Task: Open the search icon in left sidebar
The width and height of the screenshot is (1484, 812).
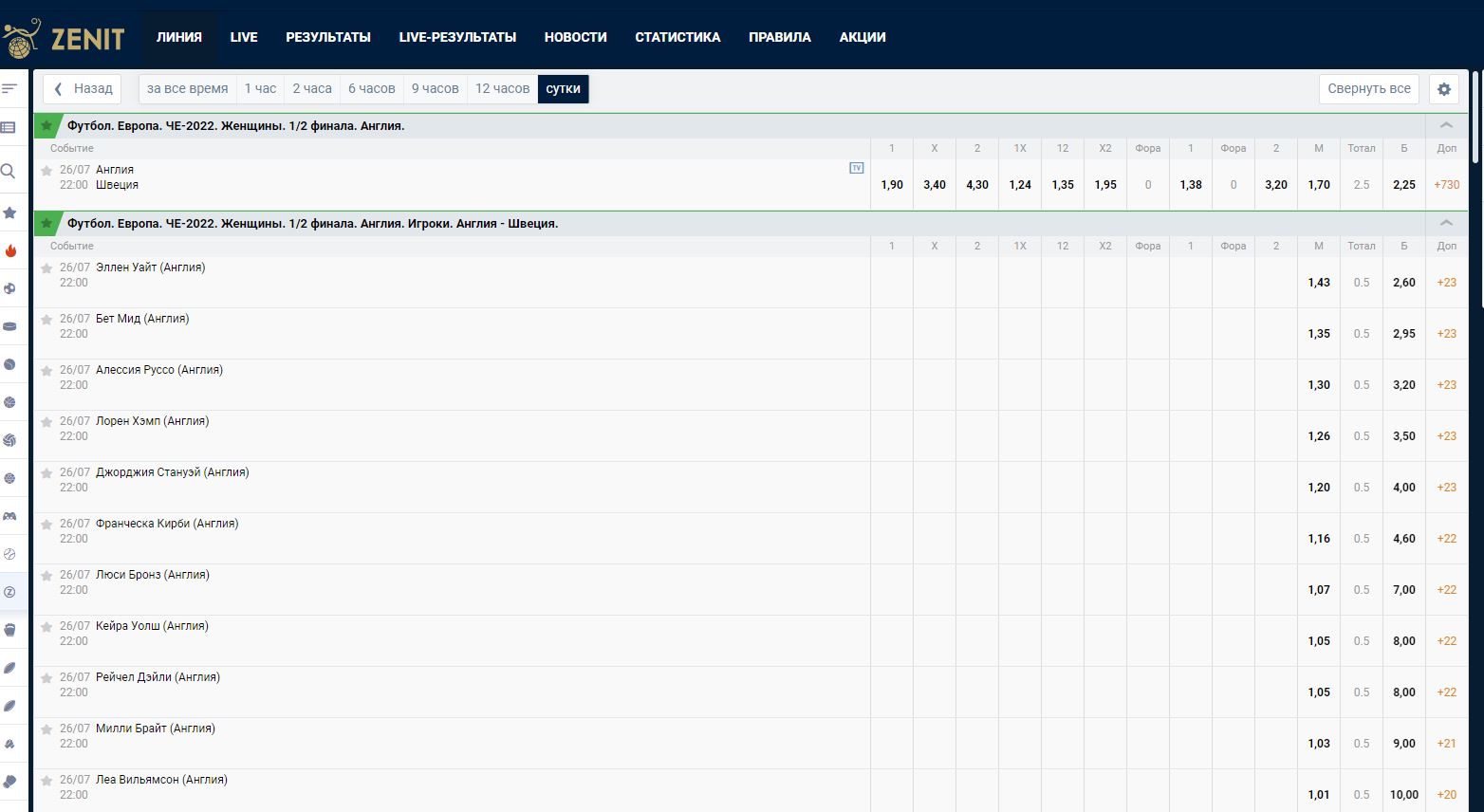Action: 9,172
